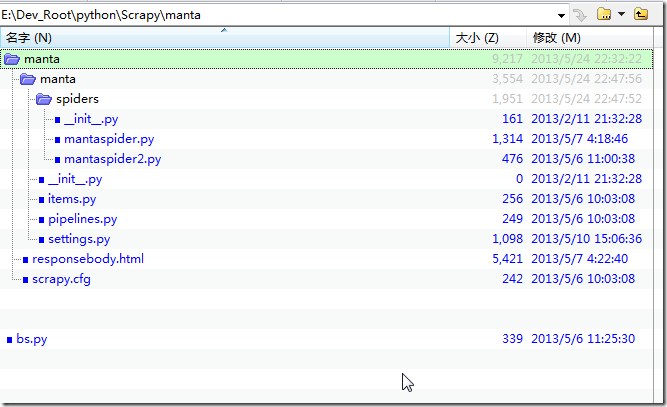667x407 pixels.
Task: Select items.py file
Action: tap(72, 199)
